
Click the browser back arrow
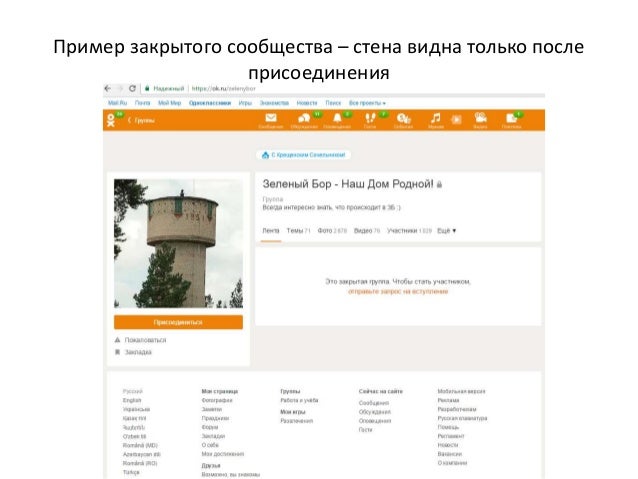coord(108,88)
